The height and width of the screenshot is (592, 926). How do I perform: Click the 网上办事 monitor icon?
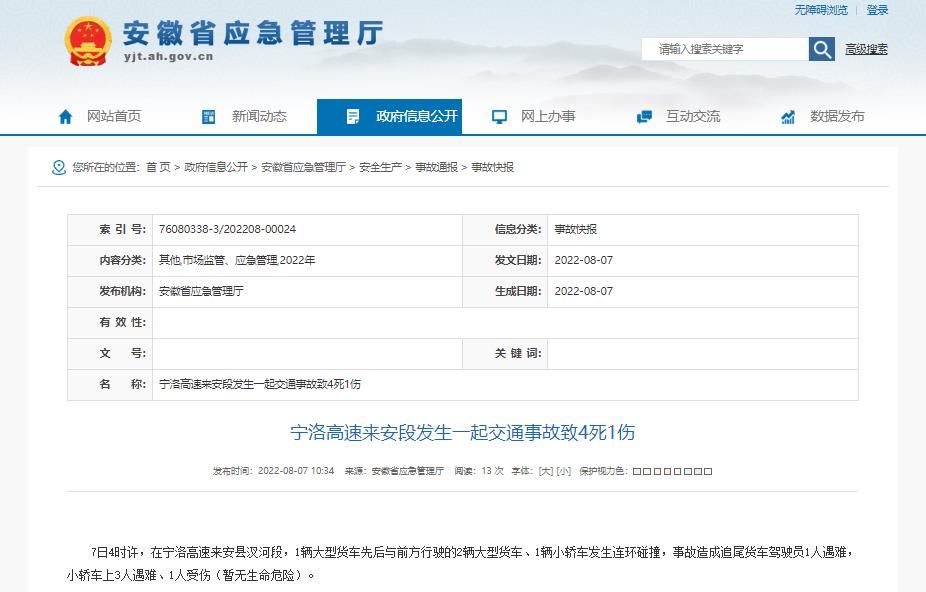click(x=499, y=117)
